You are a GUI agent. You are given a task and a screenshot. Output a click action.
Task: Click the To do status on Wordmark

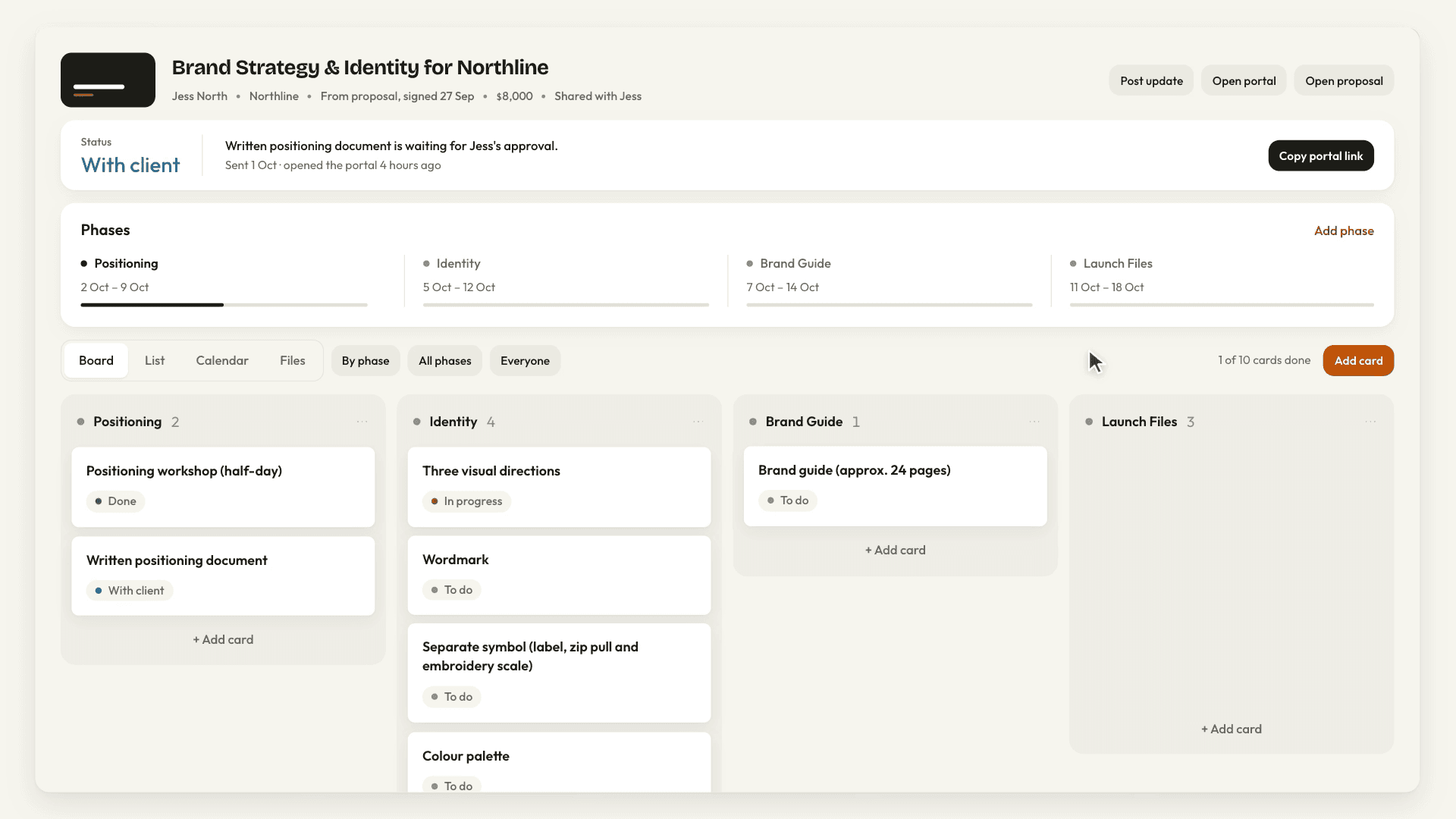(x=451, y=590)
